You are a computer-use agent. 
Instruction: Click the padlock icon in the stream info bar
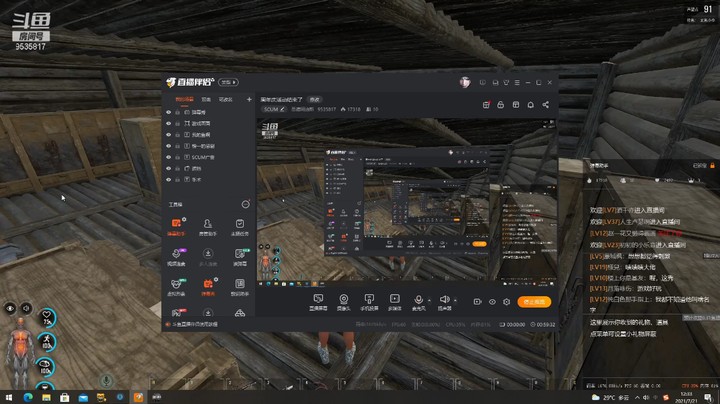coord(501,105)
